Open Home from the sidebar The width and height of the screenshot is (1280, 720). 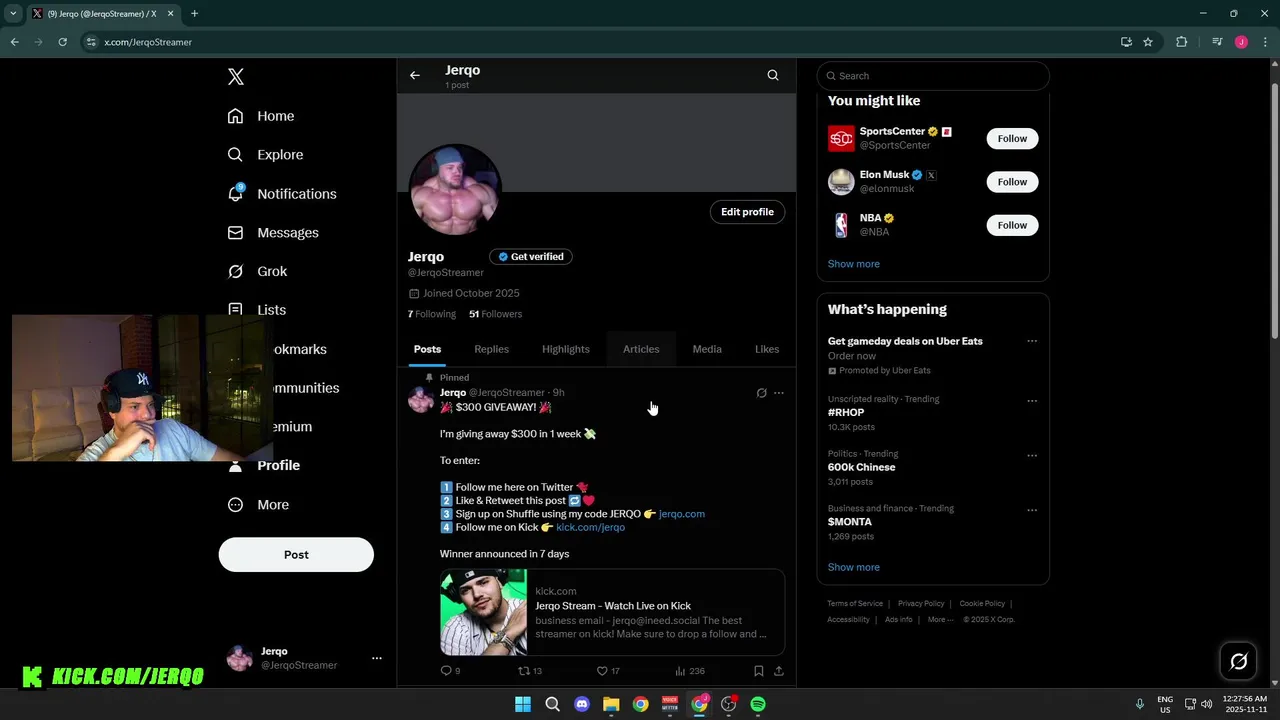[261, 116]
